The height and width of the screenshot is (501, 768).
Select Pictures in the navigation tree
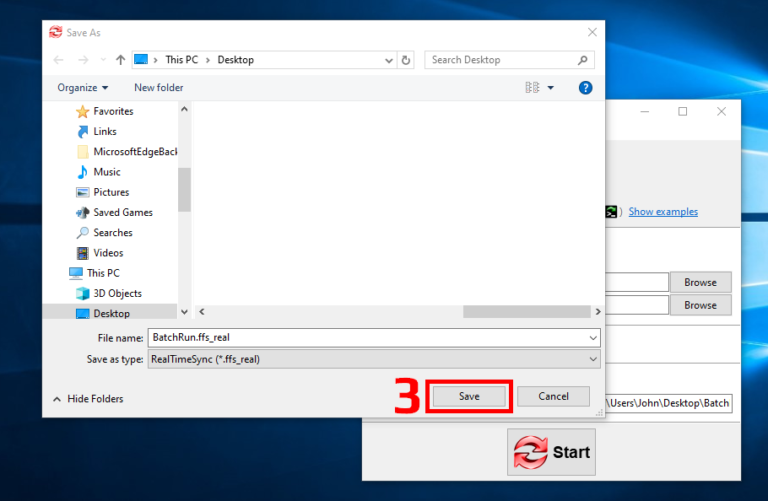(x=111, y=192)
